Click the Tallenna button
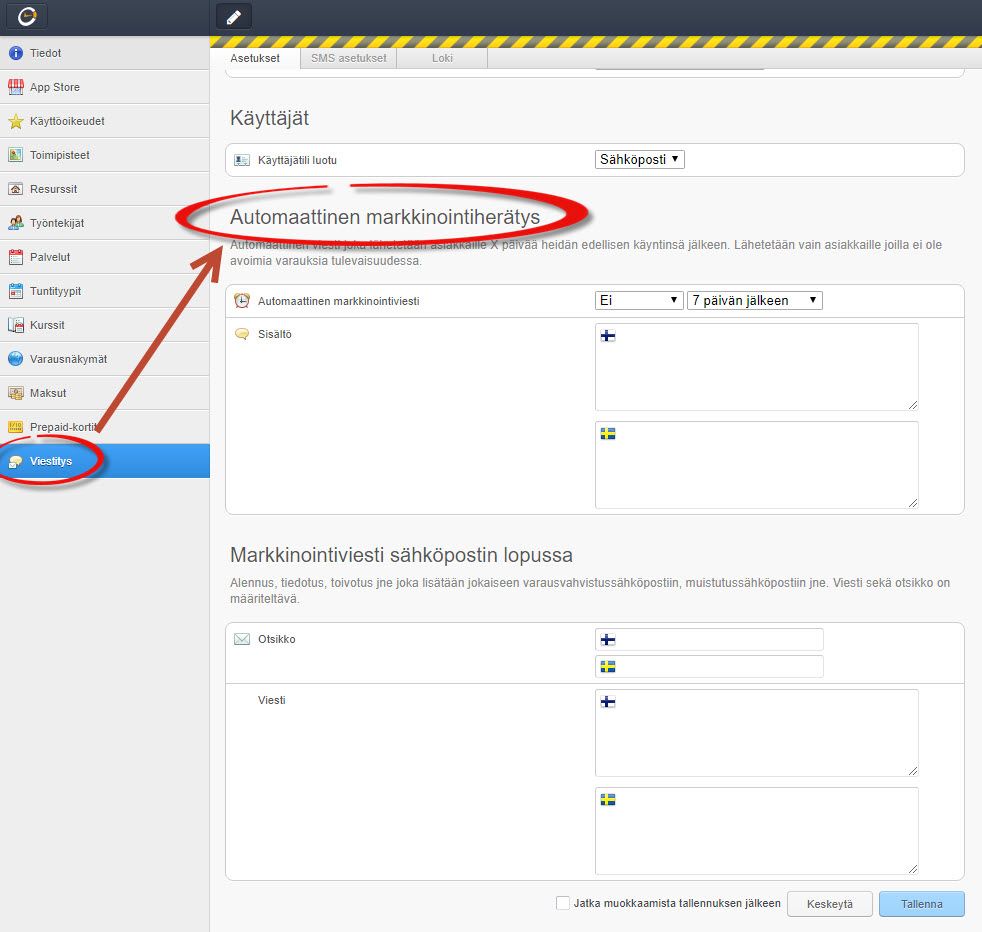Screen dimensions: 982x932 [922, 904]
